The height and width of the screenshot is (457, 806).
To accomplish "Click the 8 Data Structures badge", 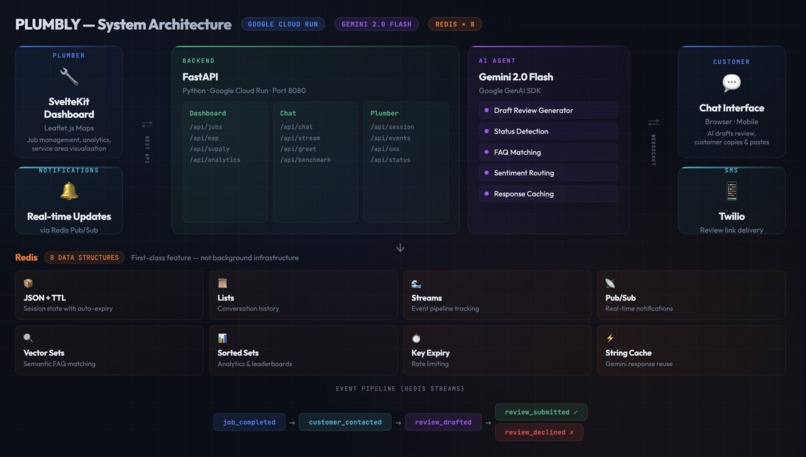I will (x=84, y=258).
